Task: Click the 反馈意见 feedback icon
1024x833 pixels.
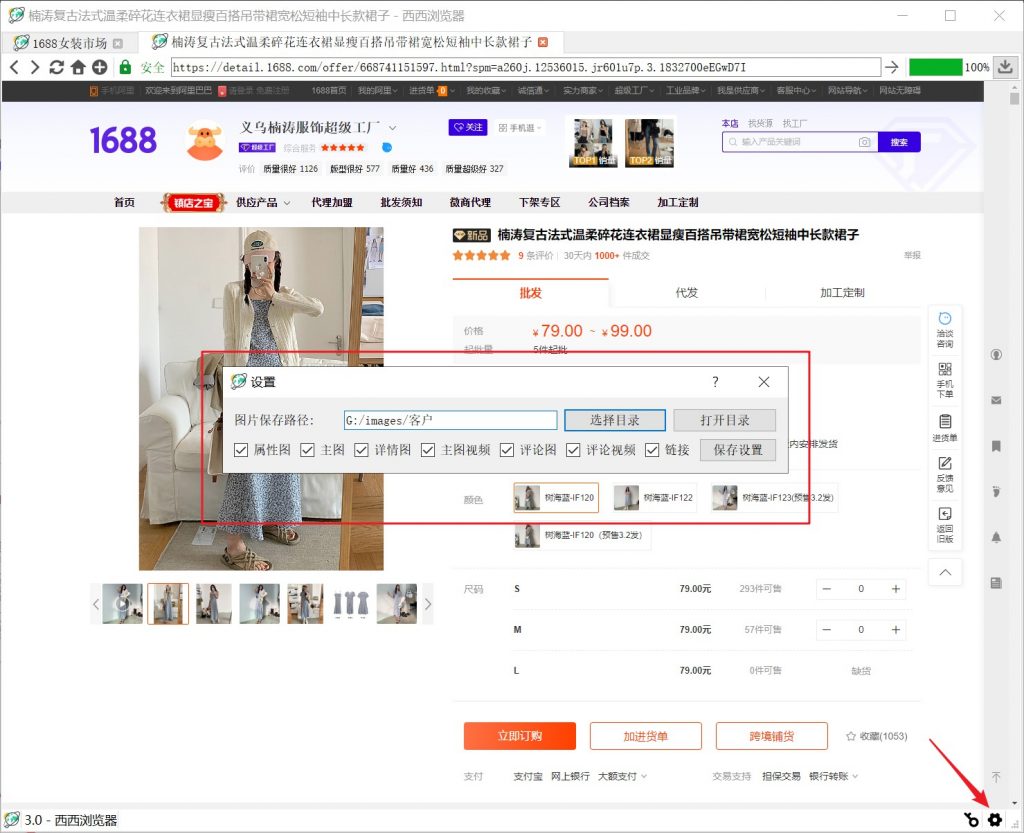Action: tap(945, 471)
